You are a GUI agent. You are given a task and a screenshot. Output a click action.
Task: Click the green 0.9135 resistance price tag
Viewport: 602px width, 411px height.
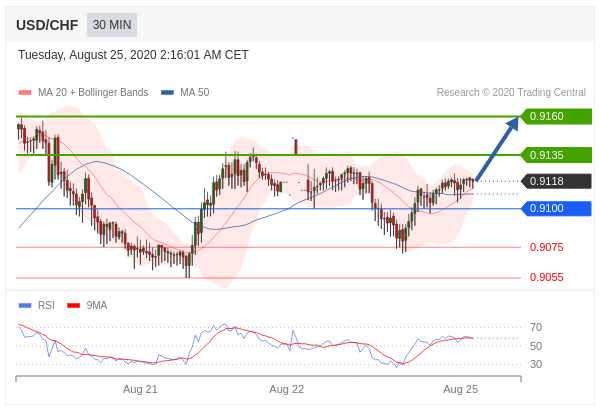[556, 155]
